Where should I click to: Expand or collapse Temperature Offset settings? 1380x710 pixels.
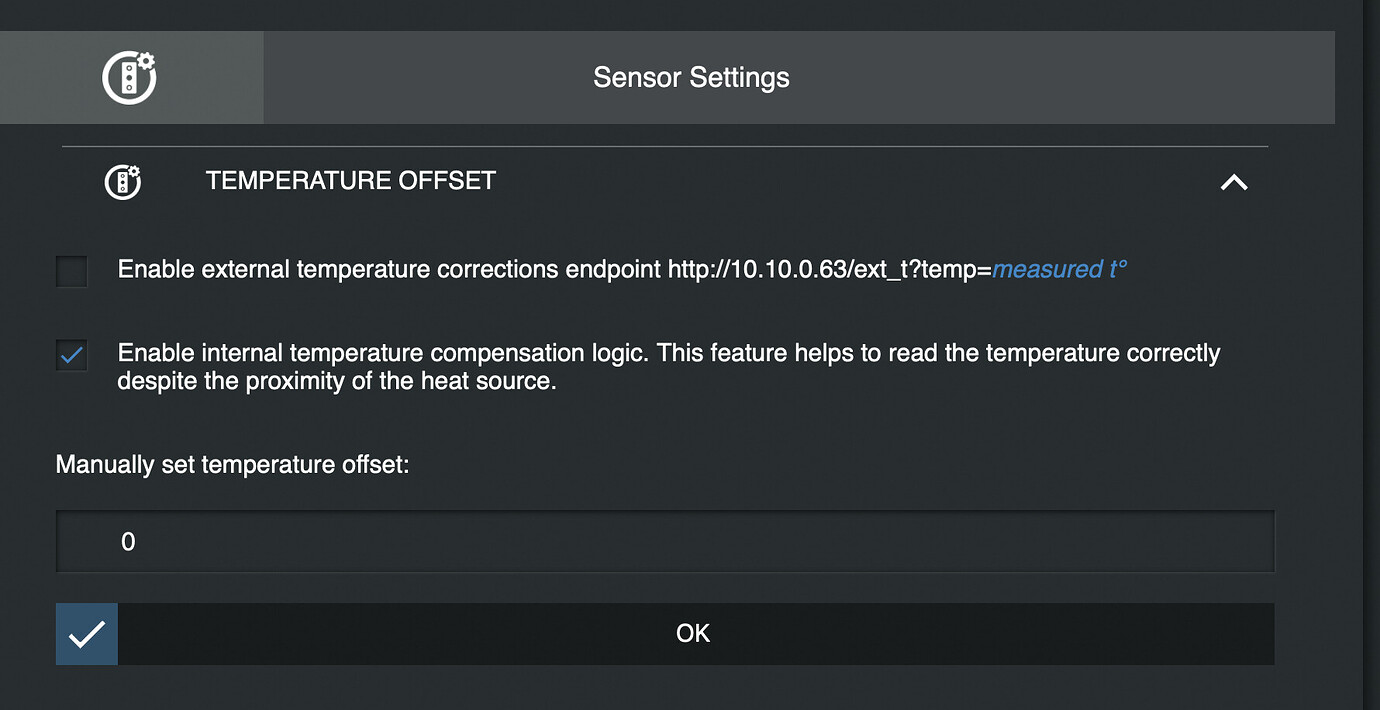tap(1234, 182)
